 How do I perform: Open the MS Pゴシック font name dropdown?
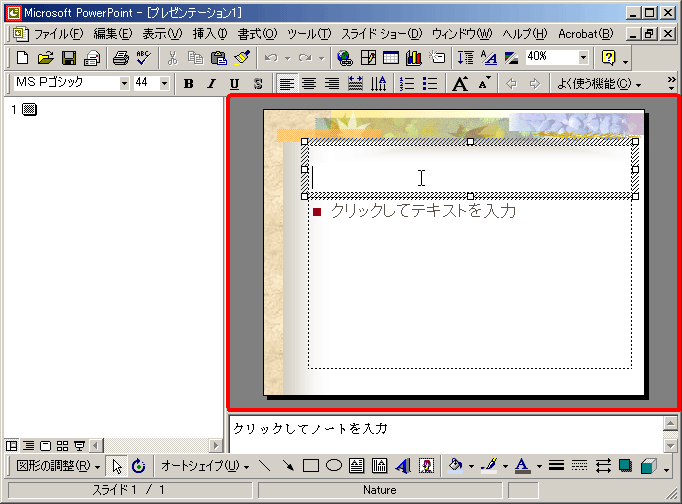coord(124,83)
